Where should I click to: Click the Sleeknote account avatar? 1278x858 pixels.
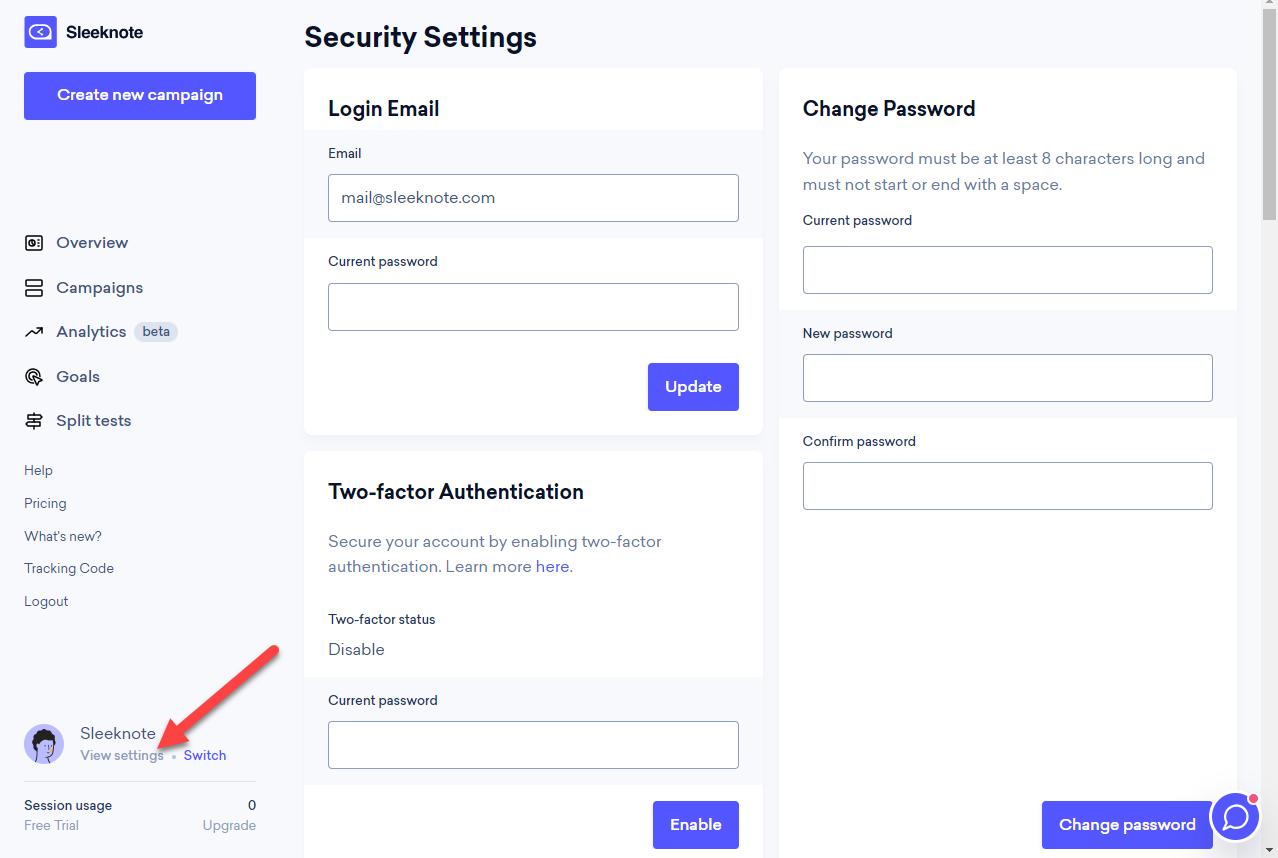tap(44, 744)
